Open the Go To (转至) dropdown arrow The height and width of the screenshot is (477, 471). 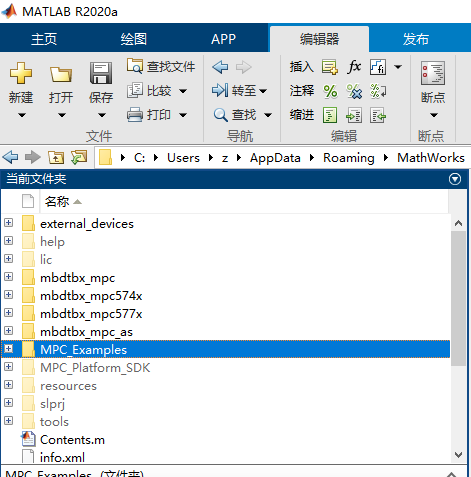coord(263,91)
